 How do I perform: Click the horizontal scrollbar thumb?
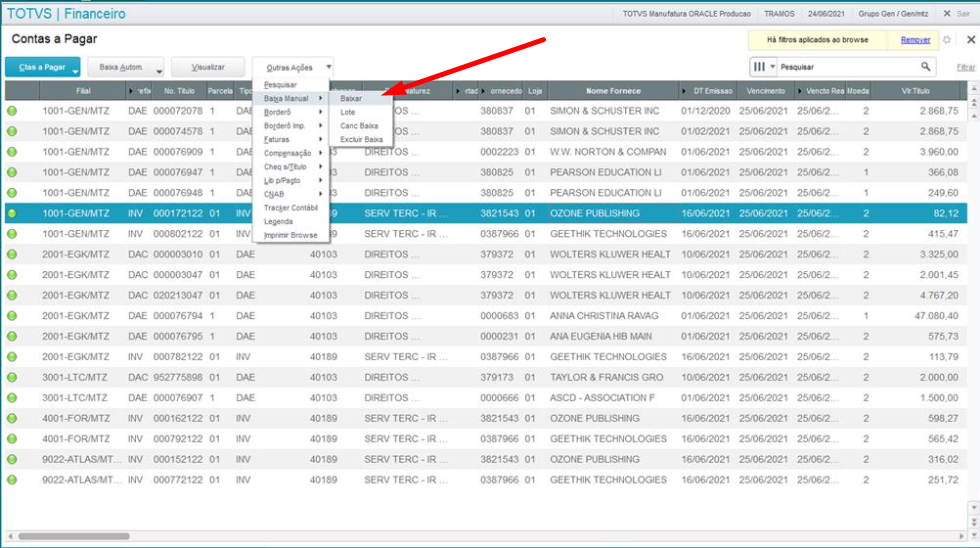(x=74, y=536)
